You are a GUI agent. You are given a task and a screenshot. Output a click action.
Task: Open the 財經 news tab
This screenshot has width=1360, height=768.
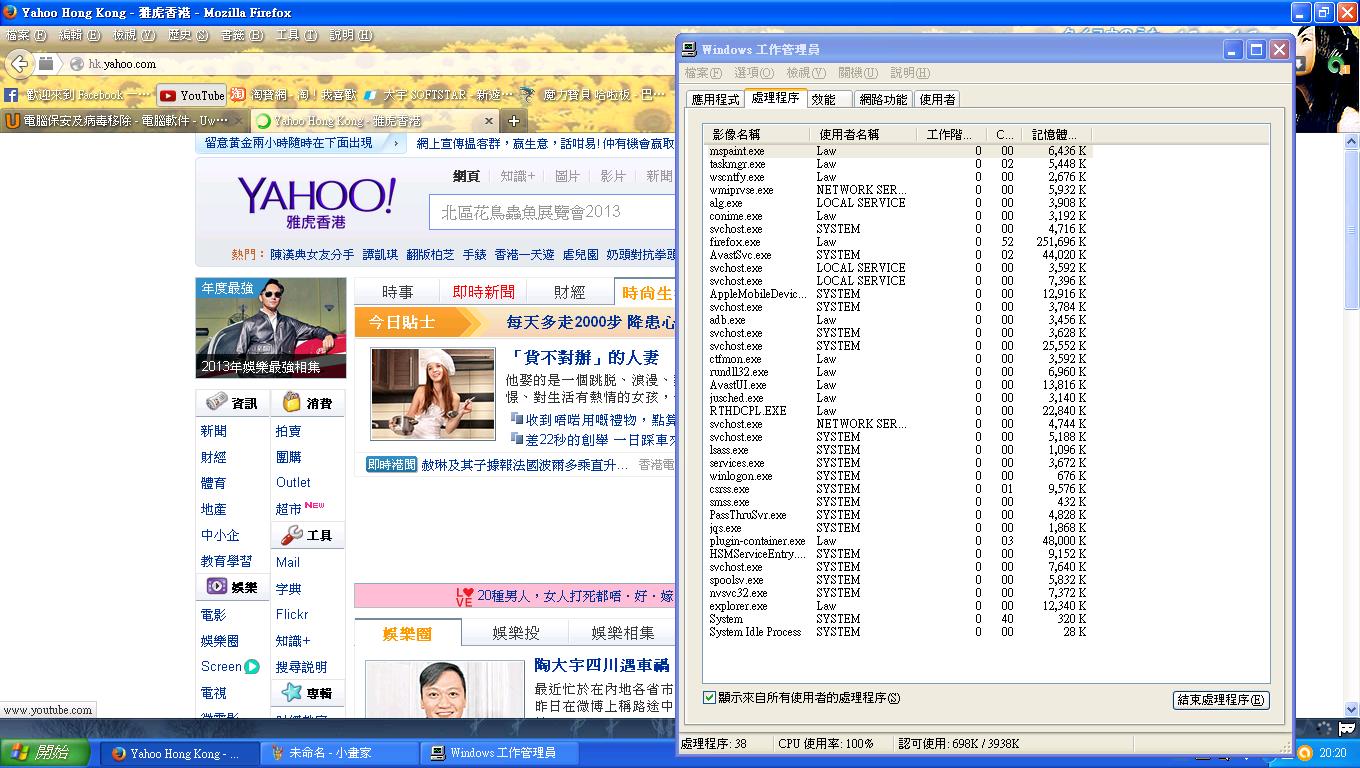[570, 292]
